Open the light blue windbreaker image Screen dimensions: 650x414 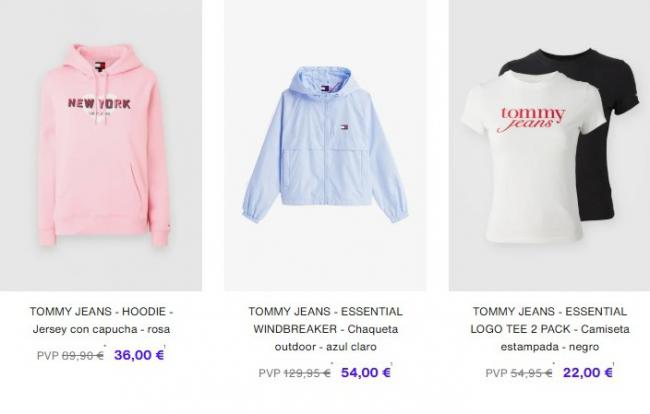click(x=325, y=145)
